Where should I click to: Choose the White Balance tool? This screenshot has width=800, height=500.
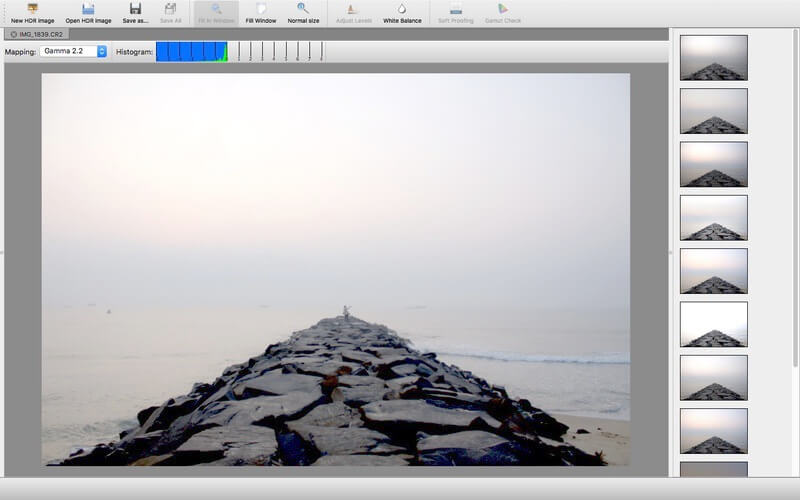[x=402, y=9]
